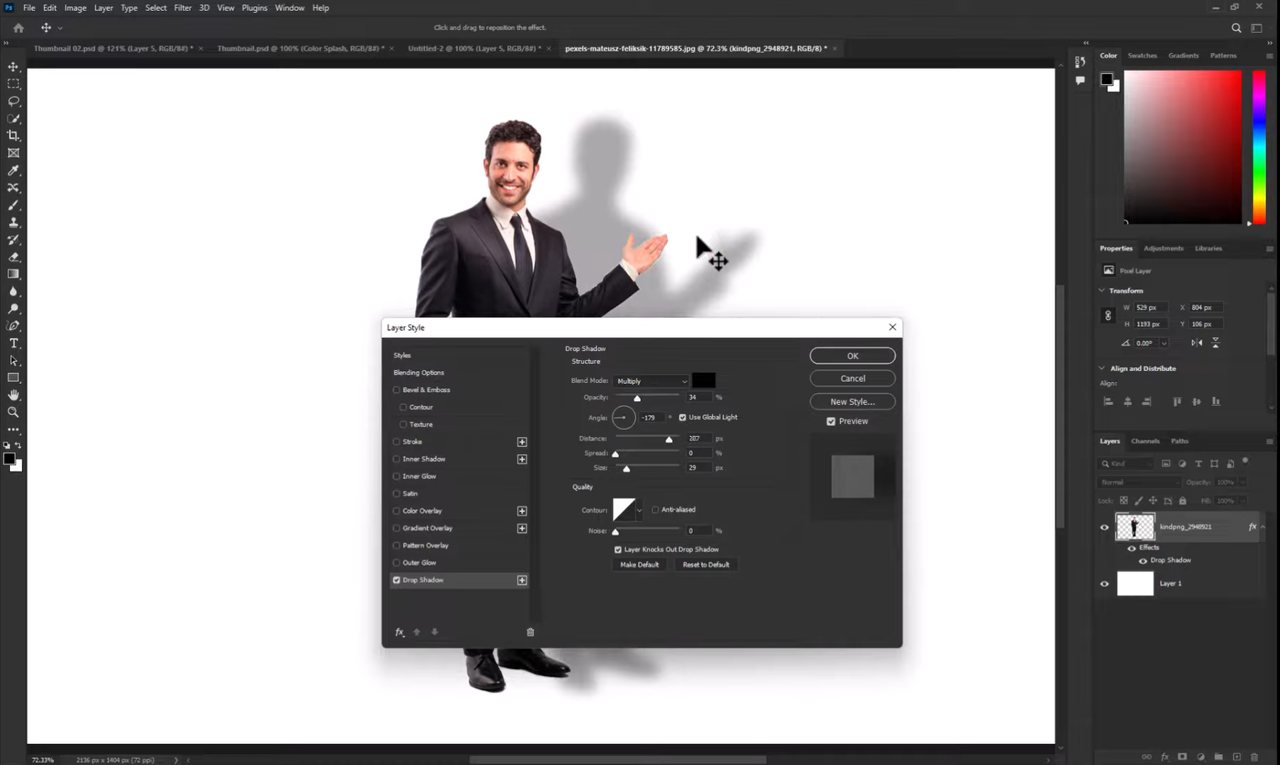Viewport: 1280px width, 765px height.
Task: Select the Type tool
Action: tap(13, 342)
